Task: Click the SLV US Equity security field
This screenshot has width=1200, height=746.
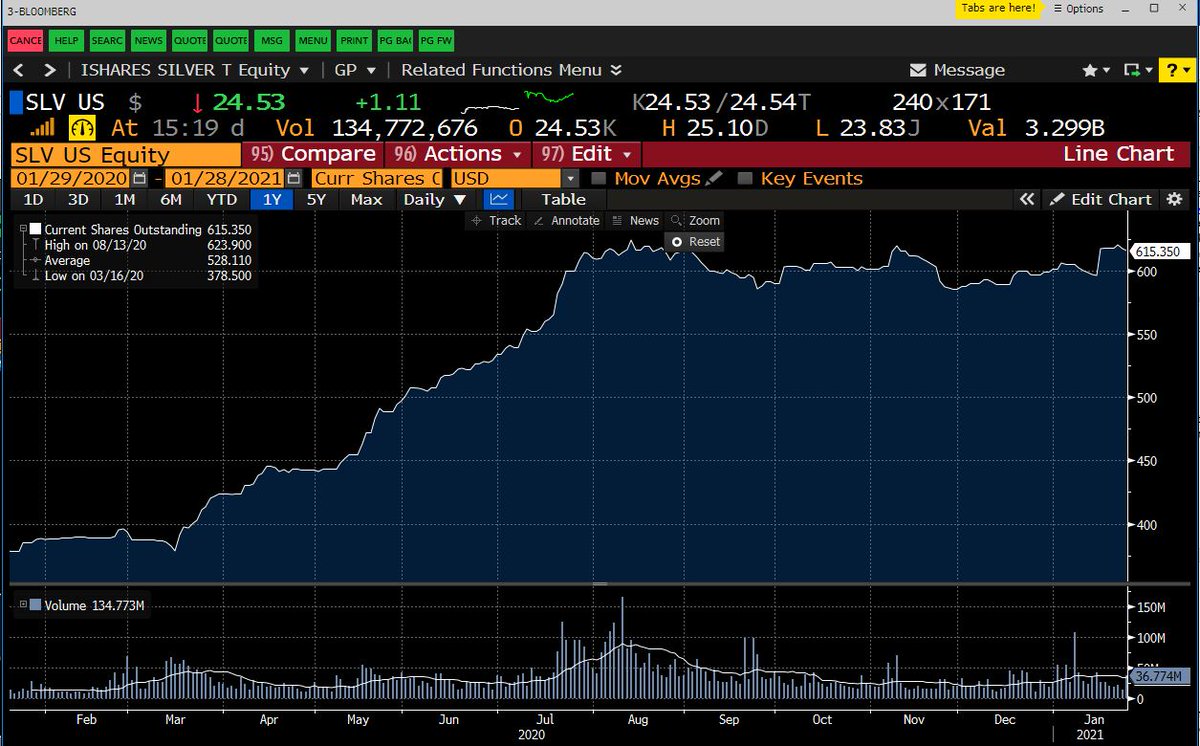Action: coord(125,154)
